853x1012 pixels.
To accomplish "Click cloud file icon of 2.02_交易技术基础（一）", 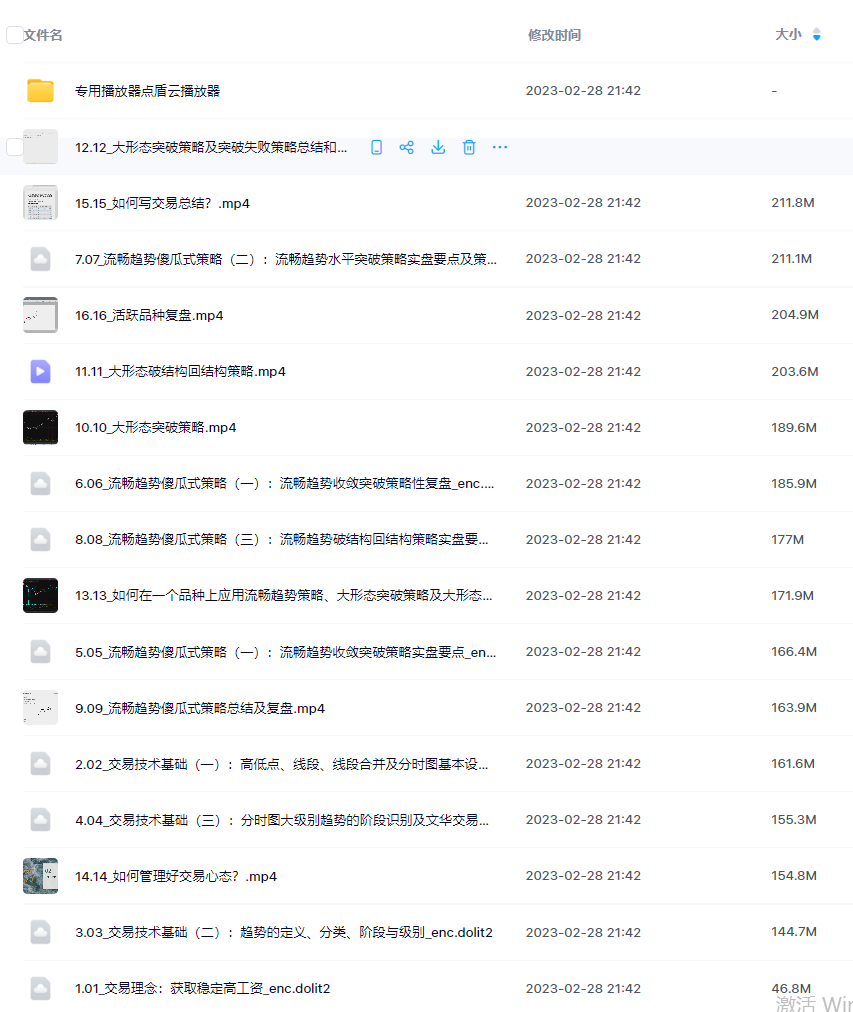I will coord(40,764).
